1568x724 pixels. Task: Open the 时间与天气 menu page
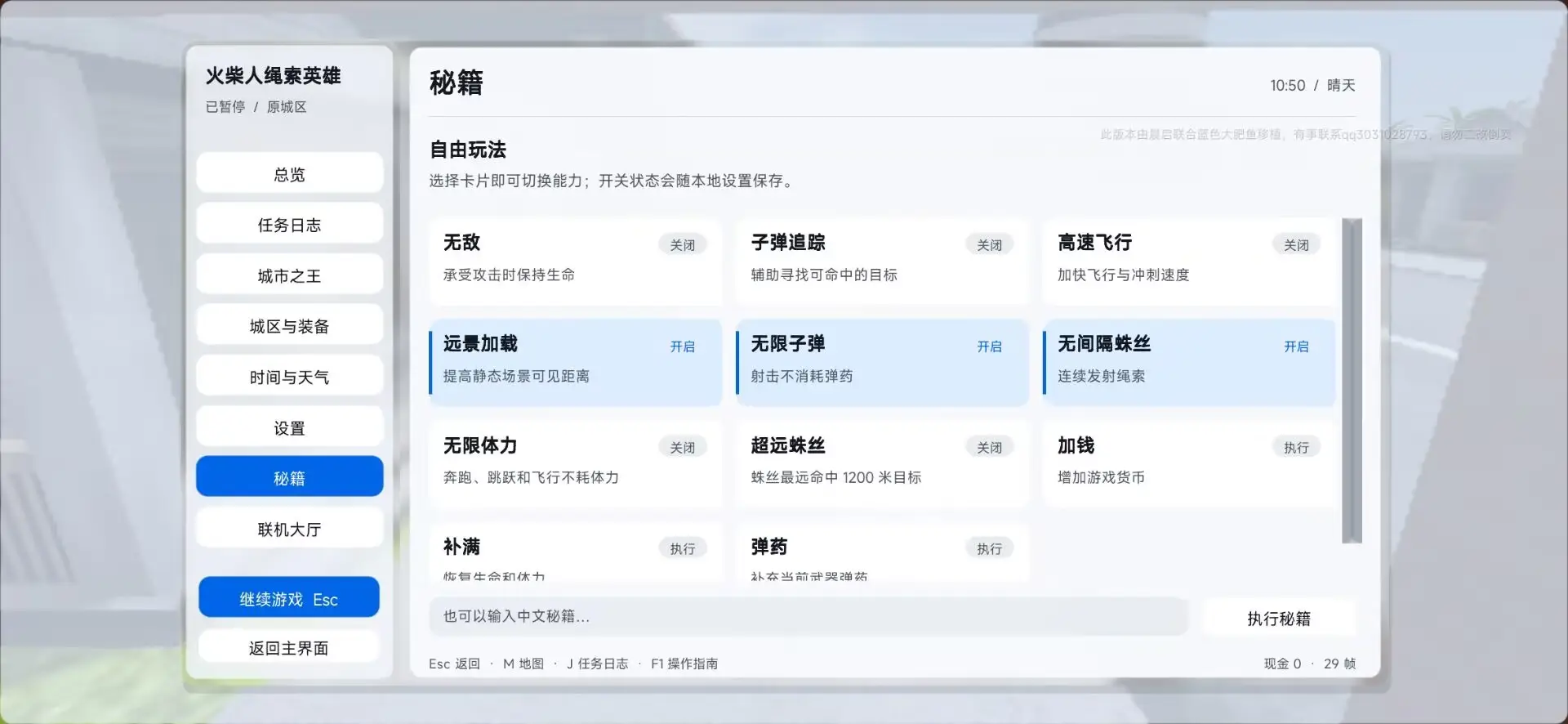tap(289, 377)
